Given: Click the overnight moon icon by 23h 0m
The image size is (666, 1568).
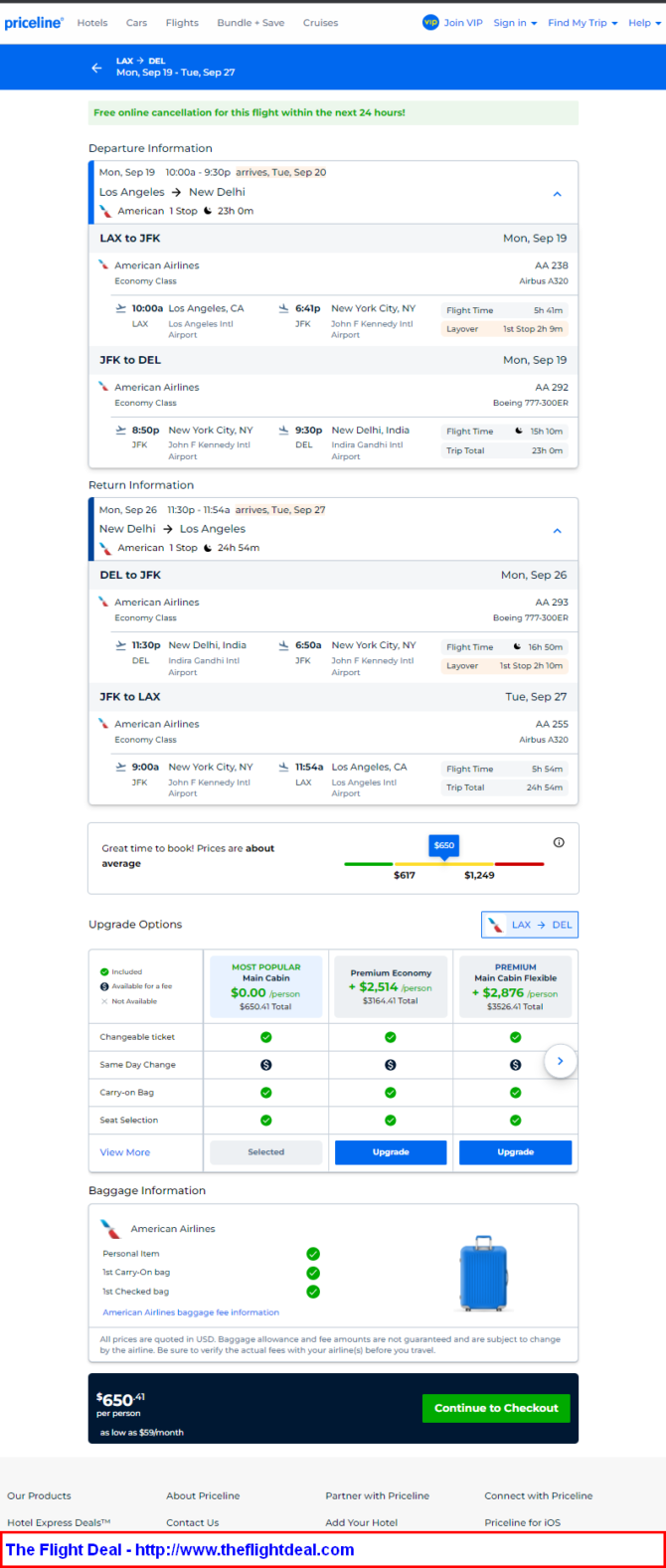Looking at the screenshot, I should [x=208, y=211].
